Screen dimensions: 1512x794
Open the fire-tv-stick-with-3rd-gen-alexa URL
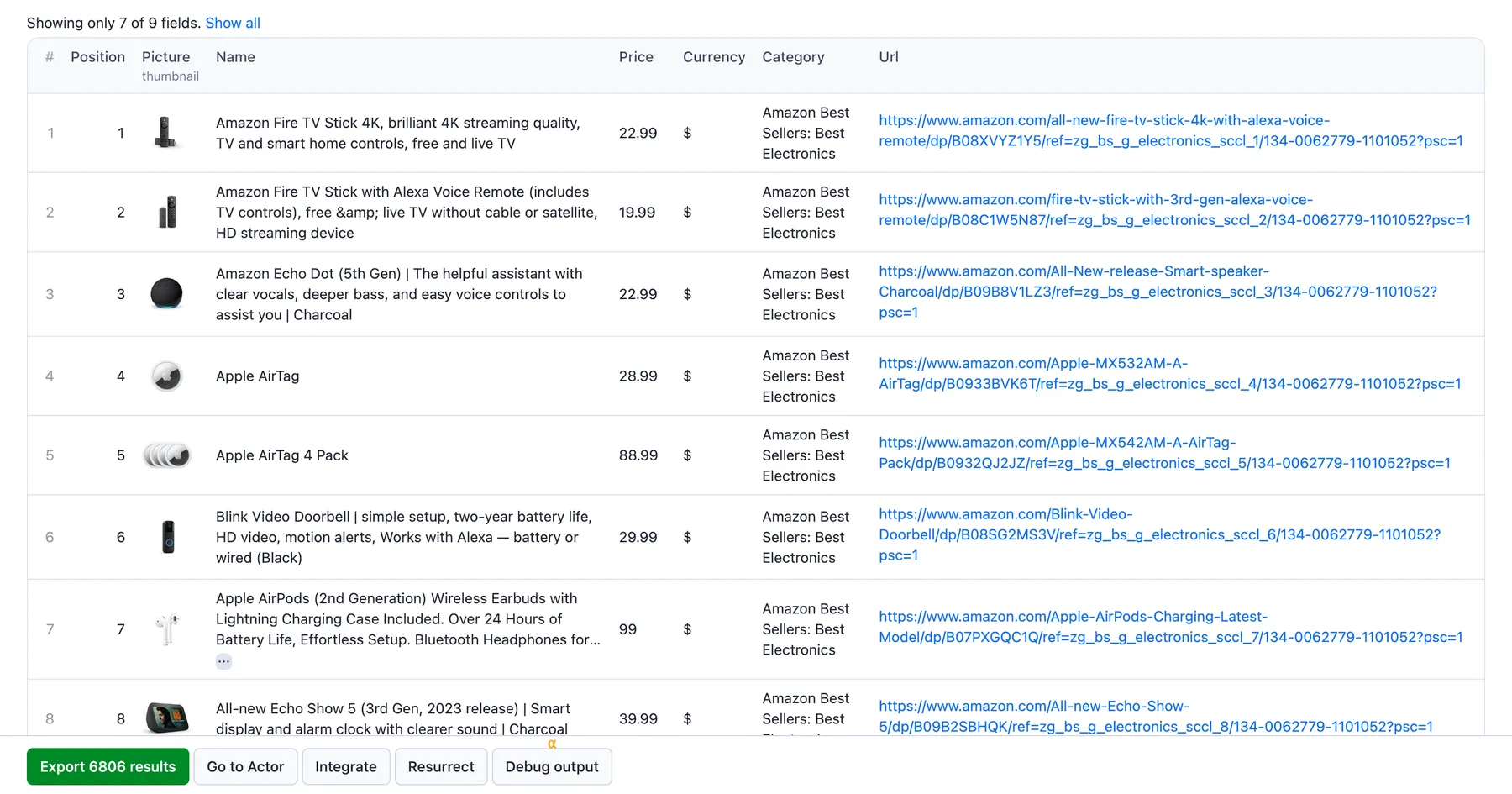pyautogui.click(x=1174, y=210)
